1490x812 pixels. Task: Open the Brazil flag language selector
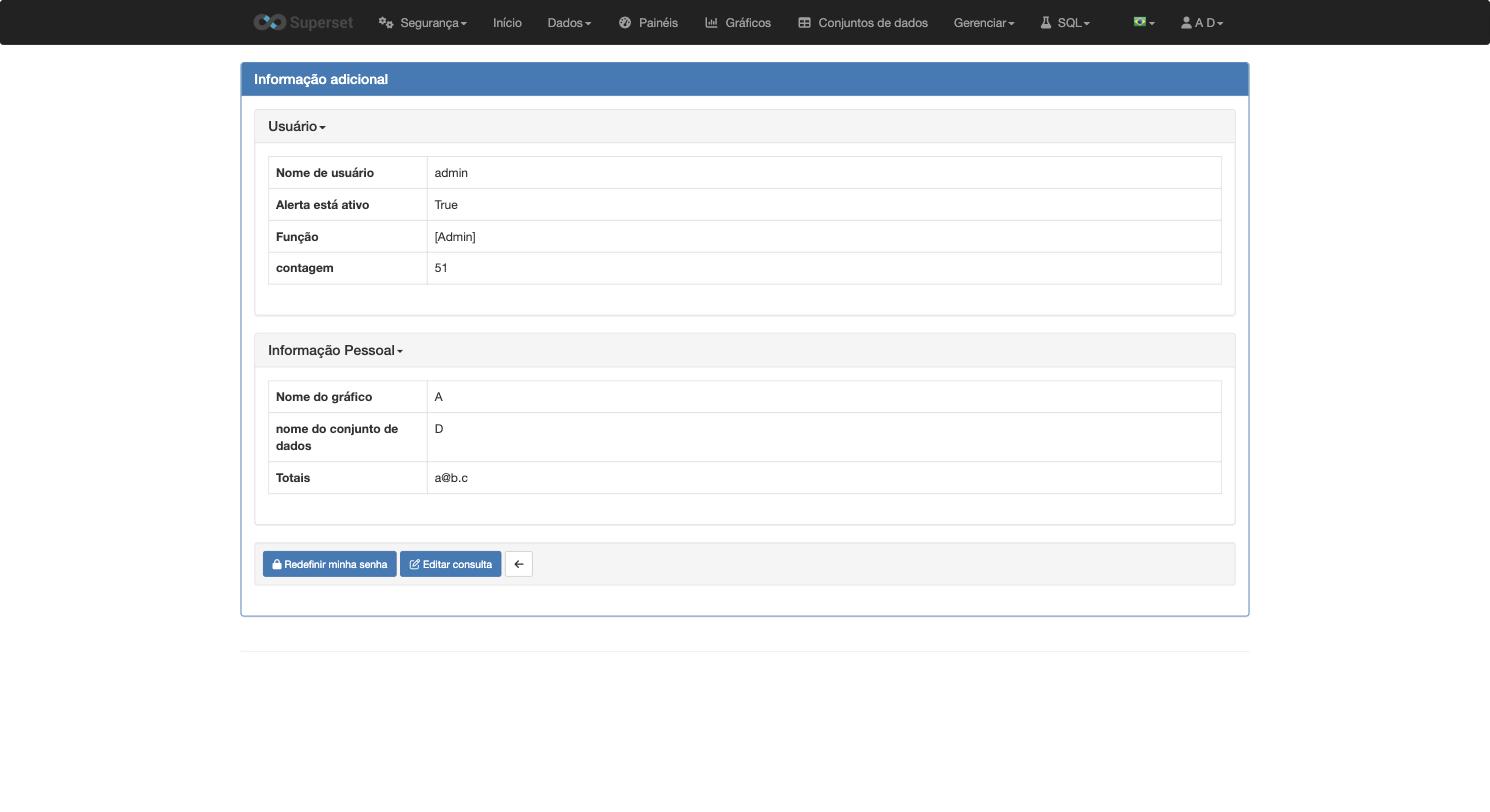(x=1144, y=22)
